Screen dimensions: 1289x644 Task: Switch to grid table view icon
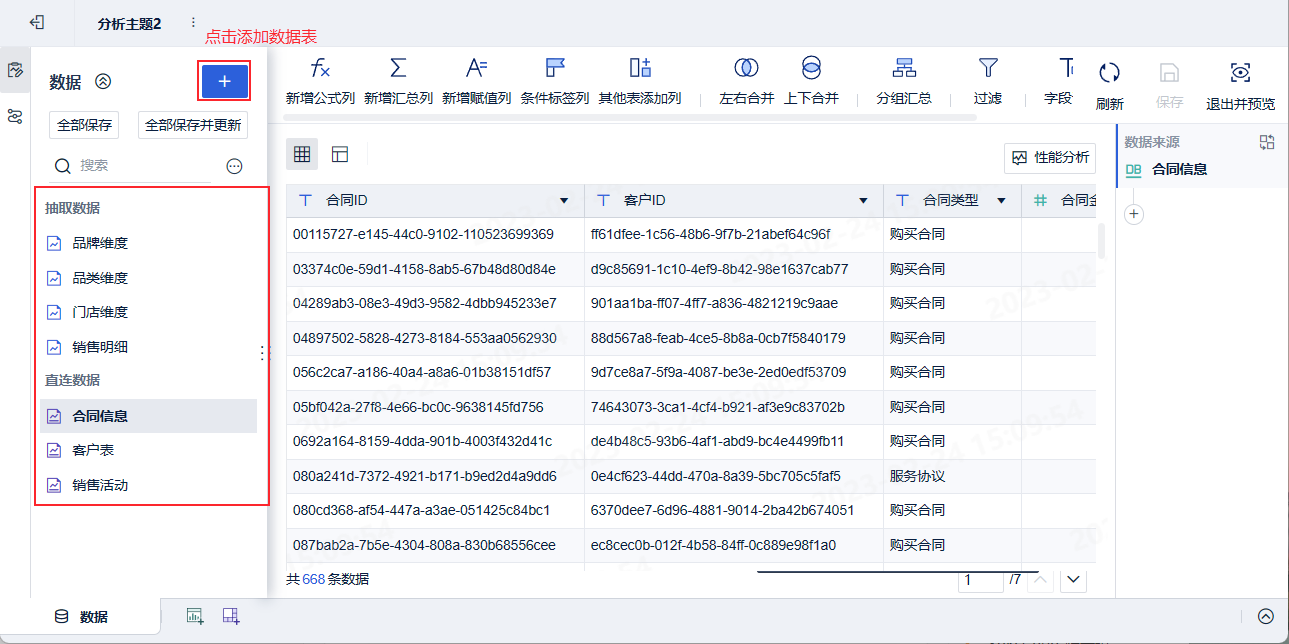tap(302, 155)
